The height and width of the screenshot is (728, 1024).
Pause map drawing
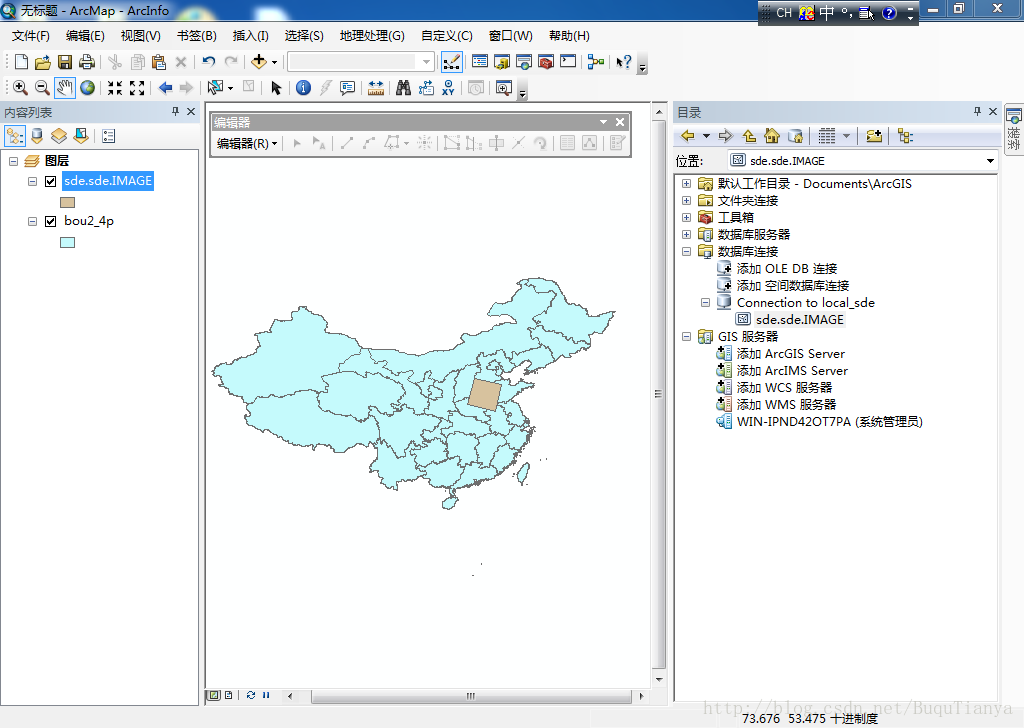(x=266, y=695)
